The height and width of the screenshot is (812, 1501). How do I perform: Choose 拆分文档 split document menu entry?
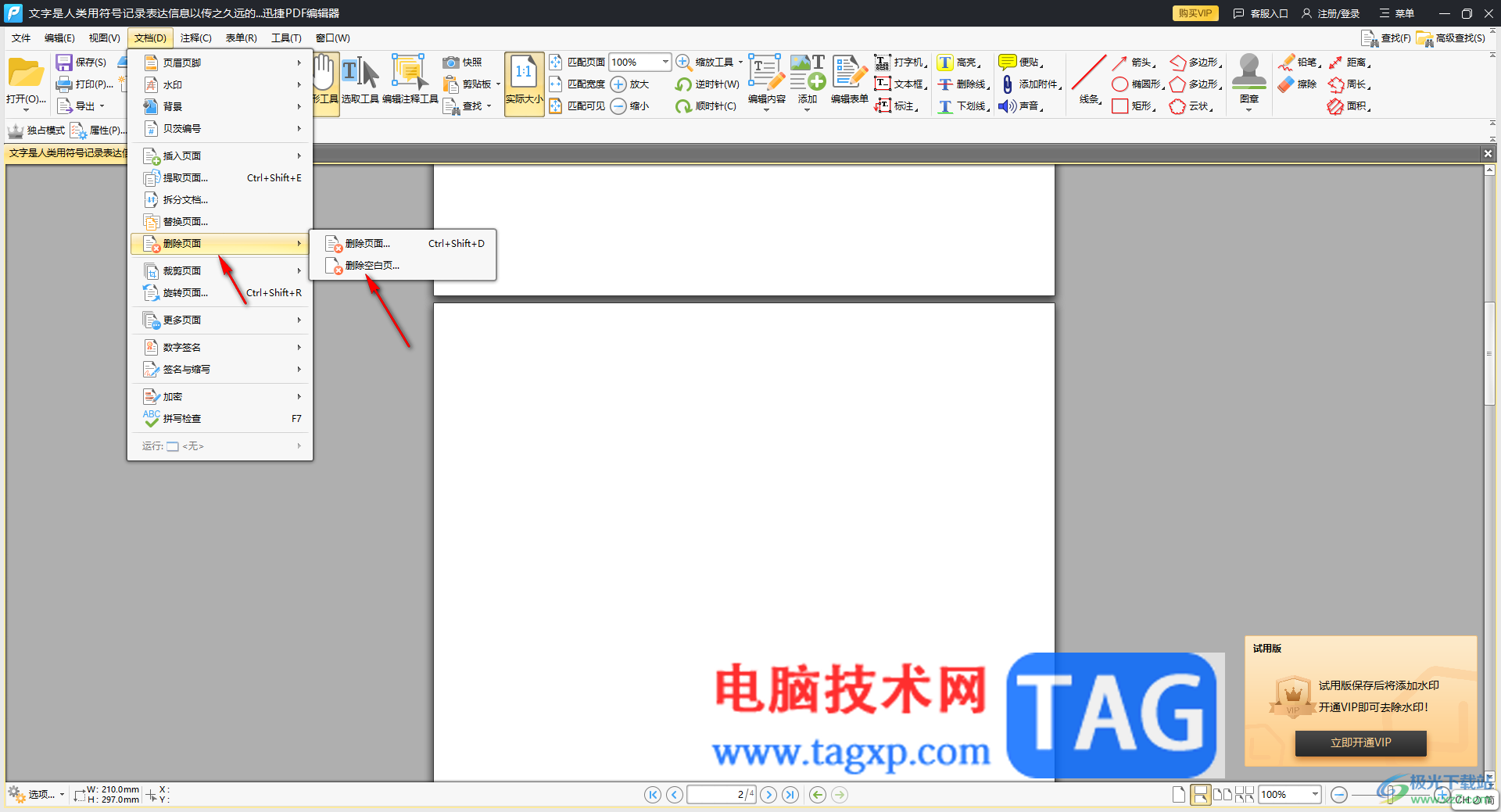(x=221, y=200)
